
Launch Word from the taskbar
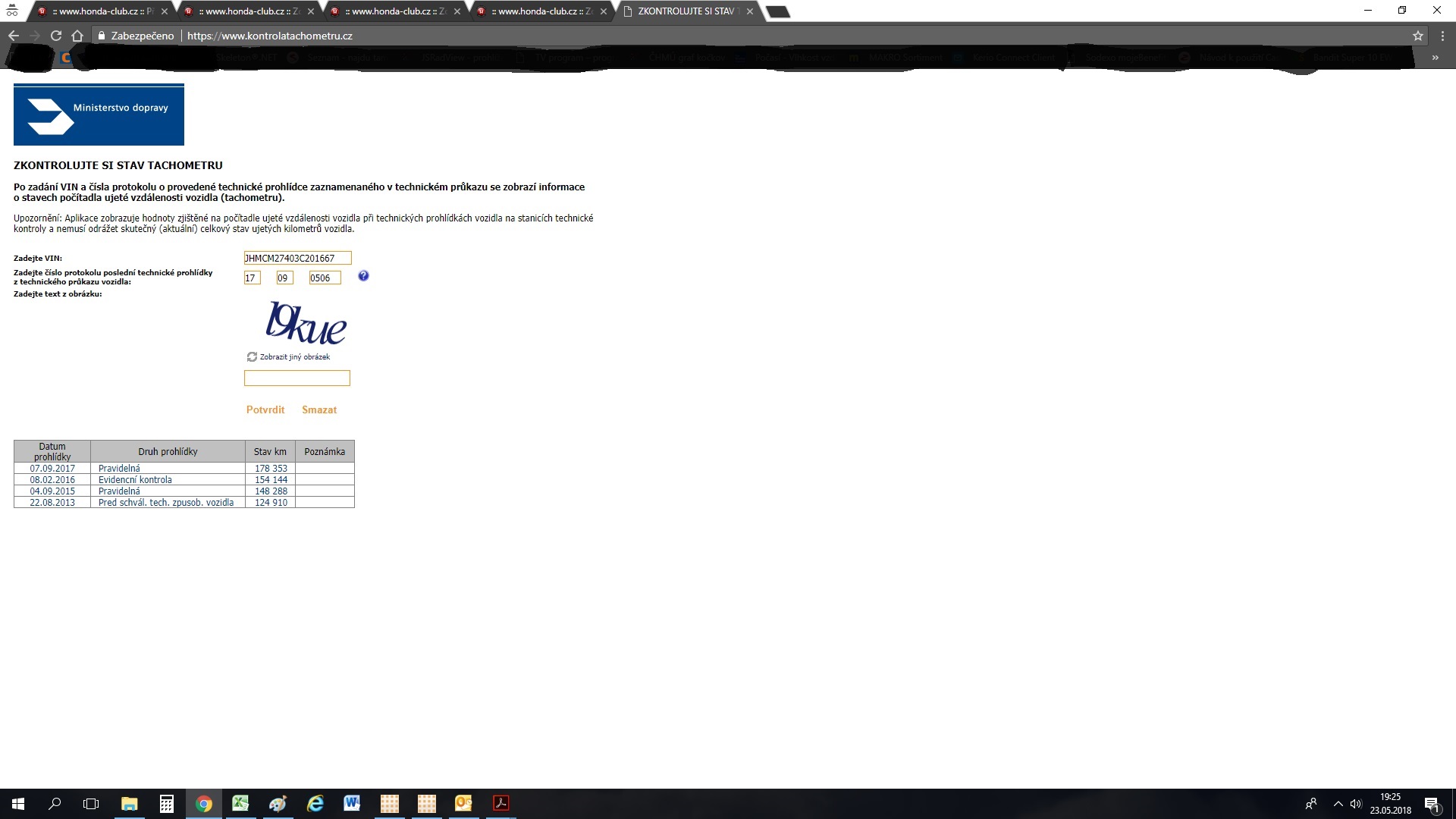[x=352, y=804]
